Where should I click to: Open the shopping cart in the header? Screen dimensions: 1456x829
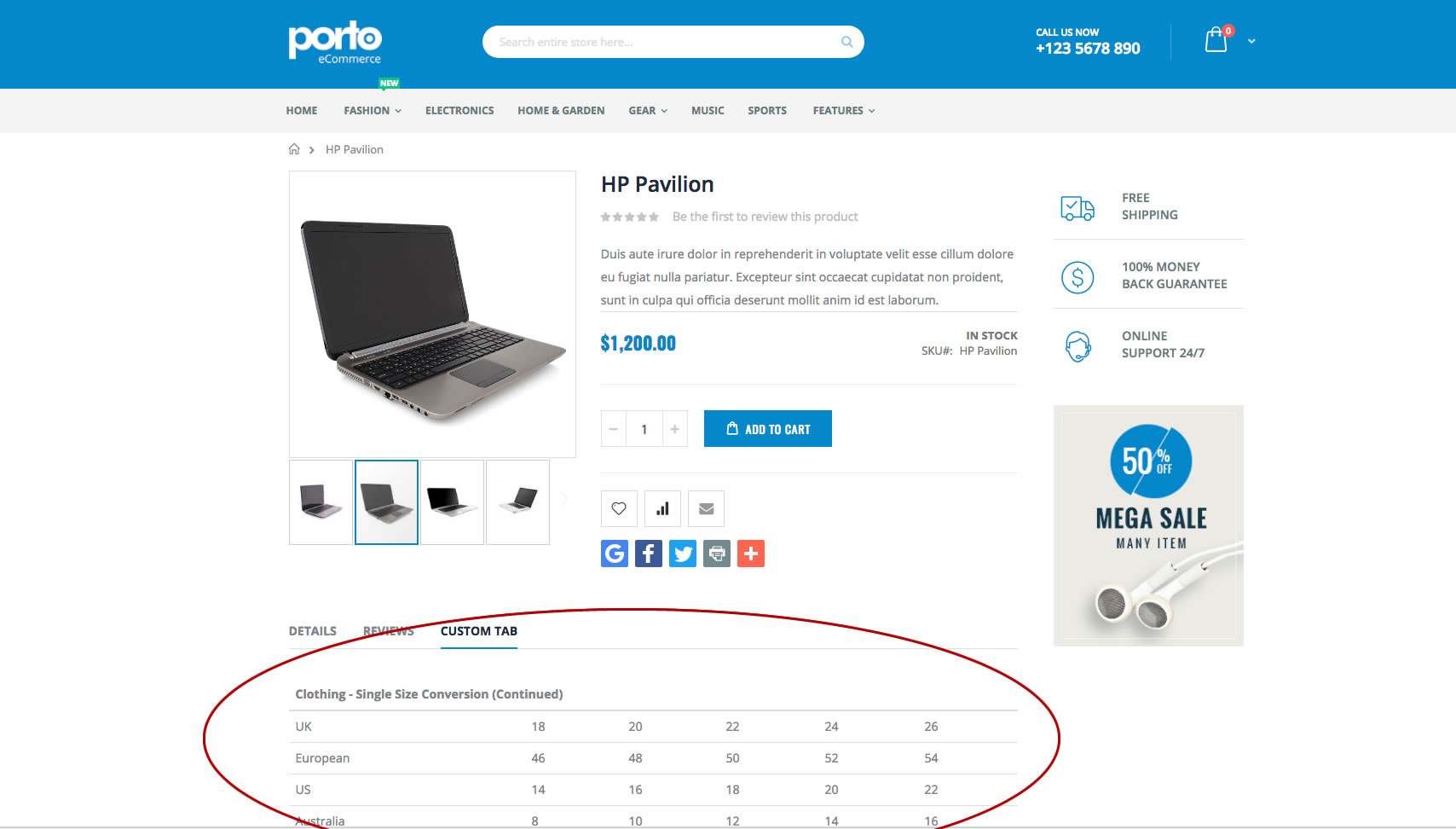tap(1216, 40)
